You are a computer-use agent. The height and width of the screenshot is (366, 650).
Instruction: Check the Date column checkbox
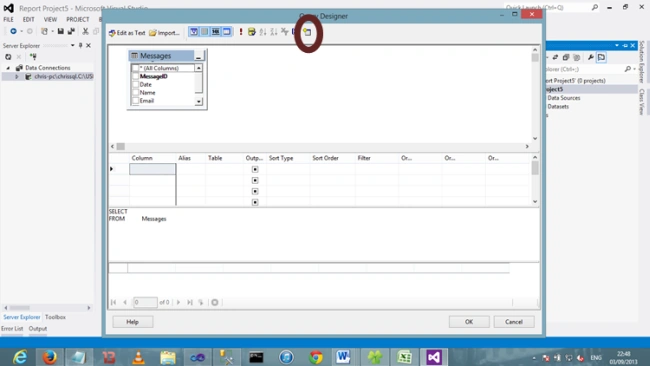[x=135, y=84]
